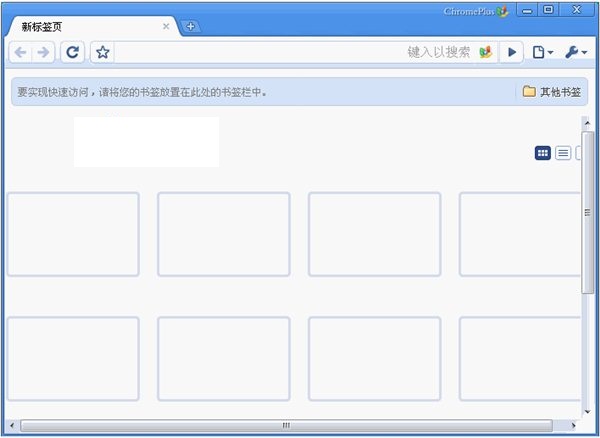Go back with the back arrow
Screen dimensions: 600x438
click(20, 52)
